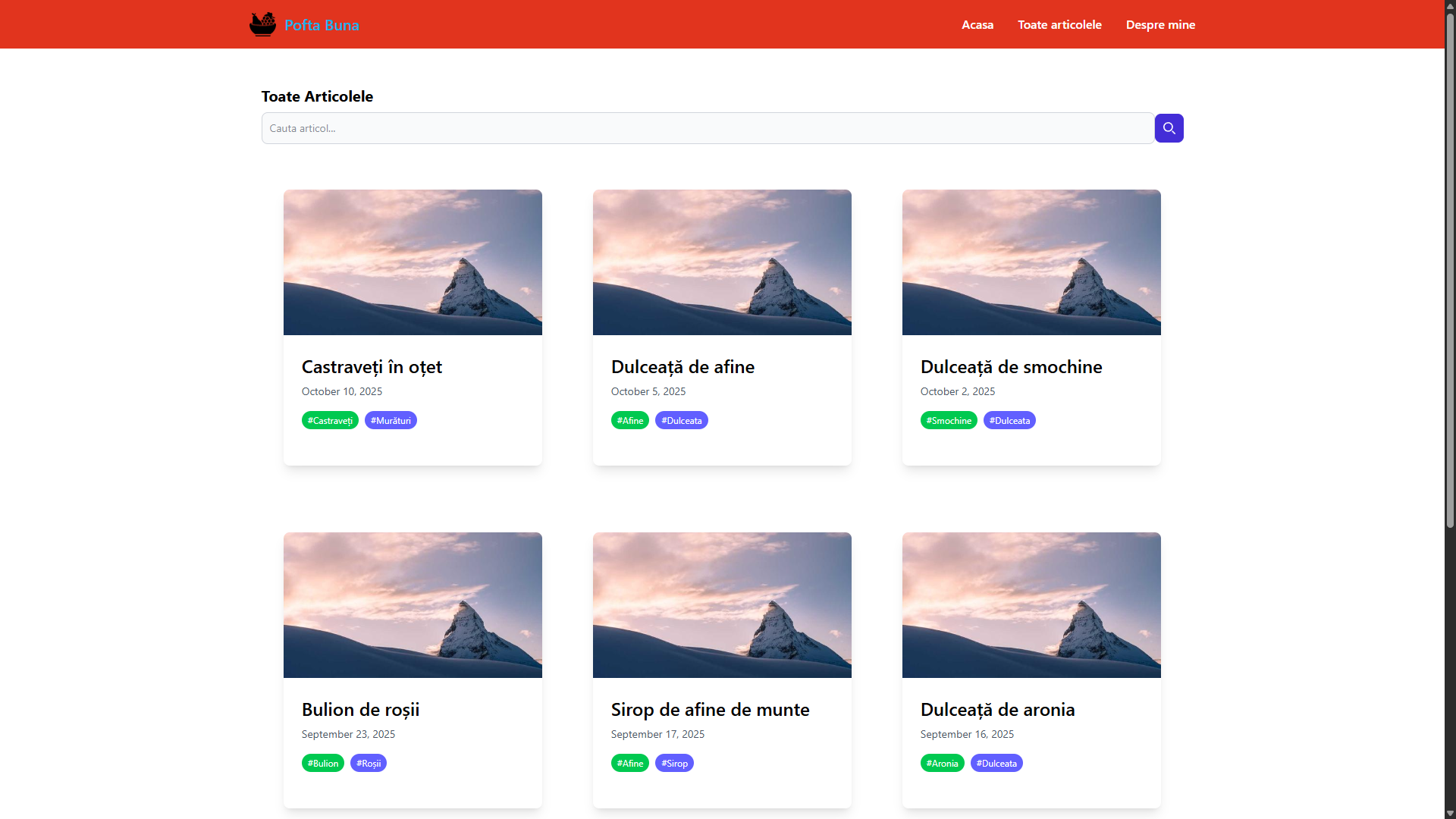
Task: Click the Sirop de afine de munte image
Action: (721, 605)
